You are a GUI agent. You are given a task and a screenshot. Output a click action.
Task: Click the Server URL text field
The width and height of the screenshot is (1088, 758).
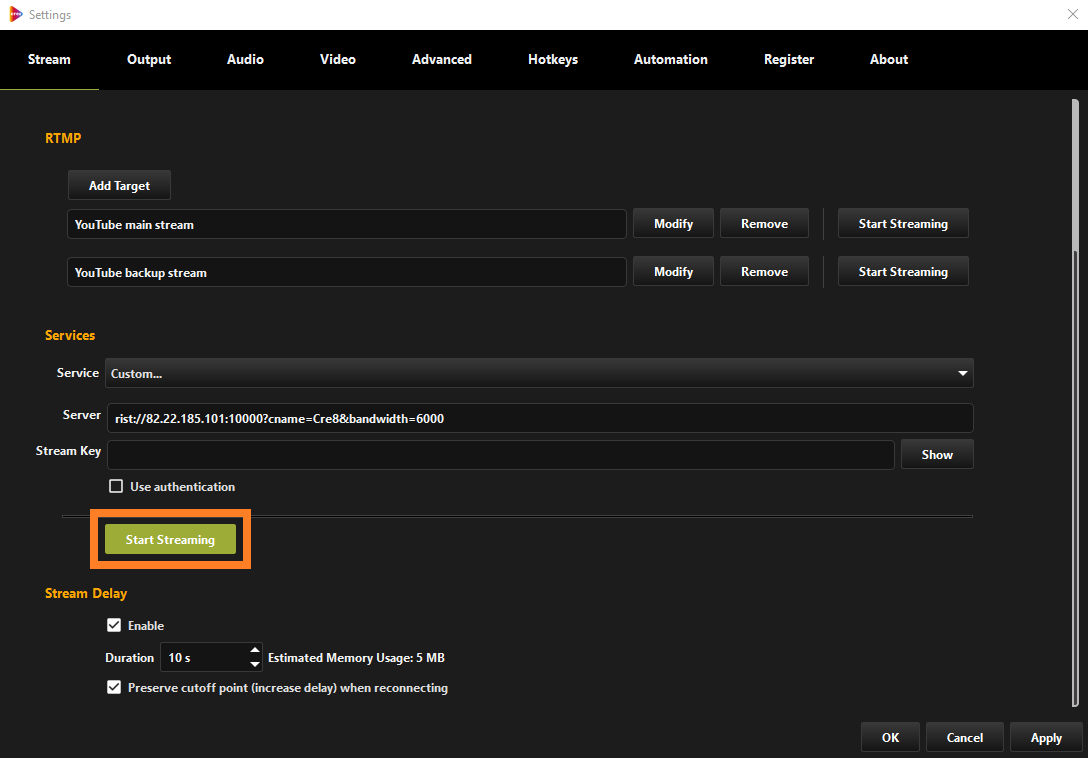[x=540, y=418]
